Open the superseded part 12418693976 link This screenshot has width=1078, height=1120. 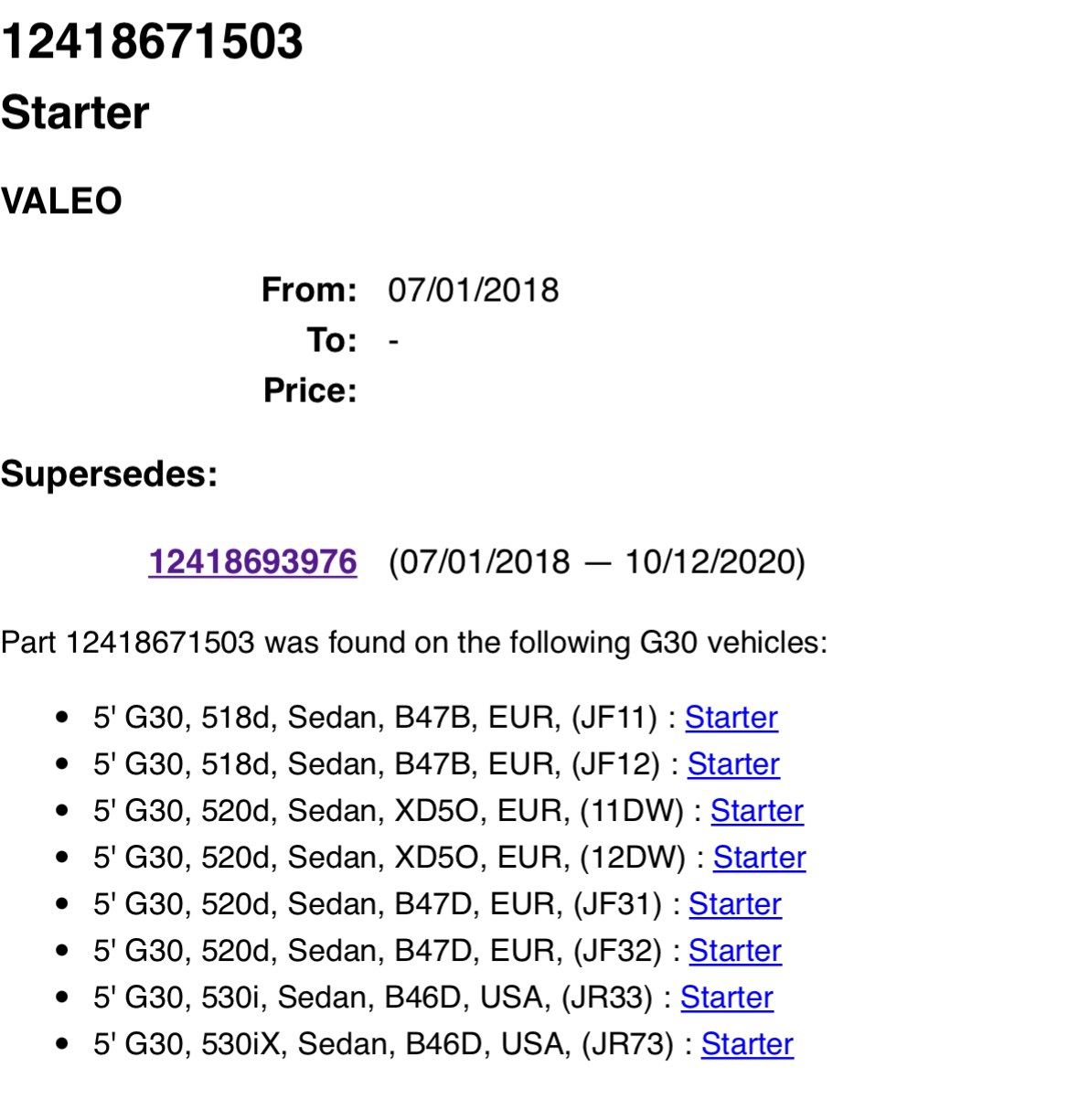tap(252, 561)
